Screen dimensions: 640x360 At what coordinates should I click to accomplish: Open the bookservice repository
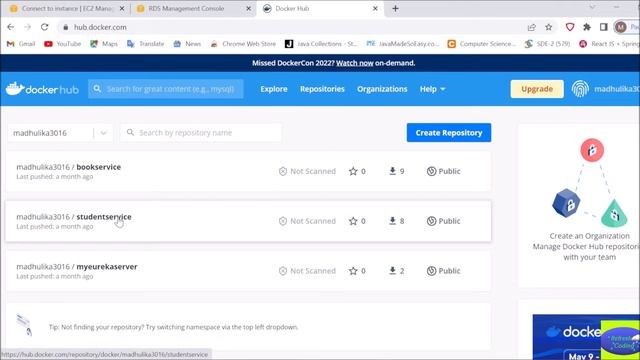pyautogui.click(x=98, y=167)
